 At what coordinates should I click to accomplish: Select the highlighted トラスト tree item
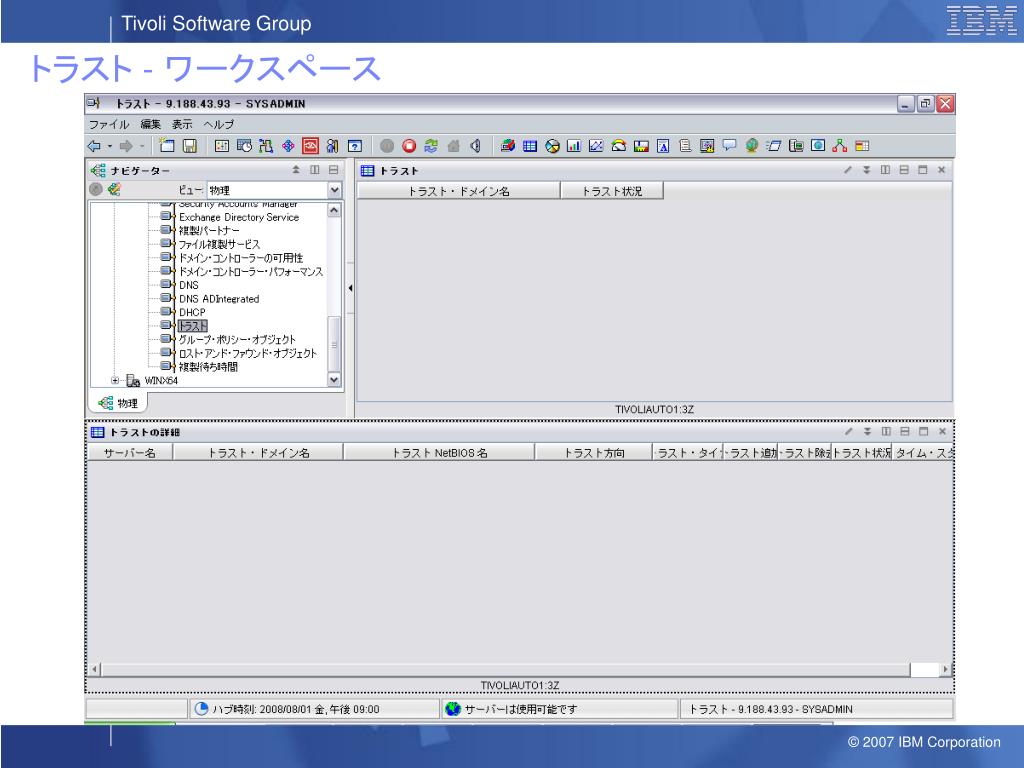pyautogui.click(x=193, y=326)
